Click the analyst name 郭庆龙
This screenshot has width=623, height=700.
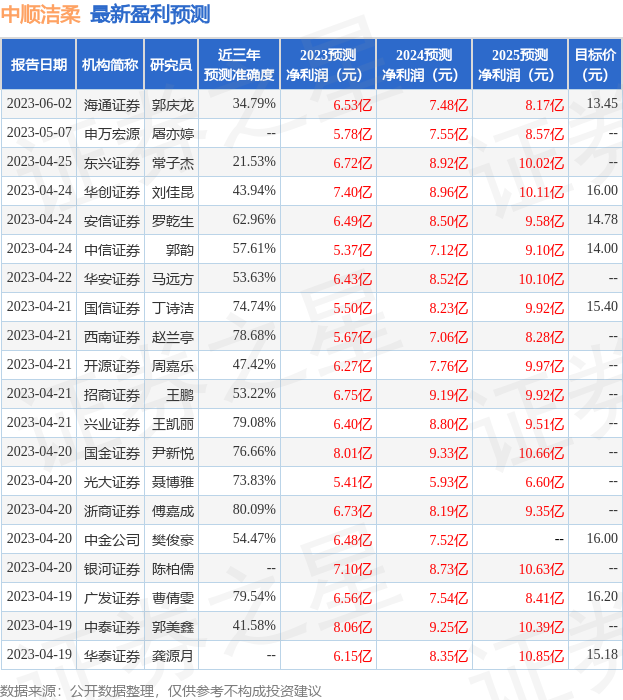pyautogui.click(x=173, y=105)
